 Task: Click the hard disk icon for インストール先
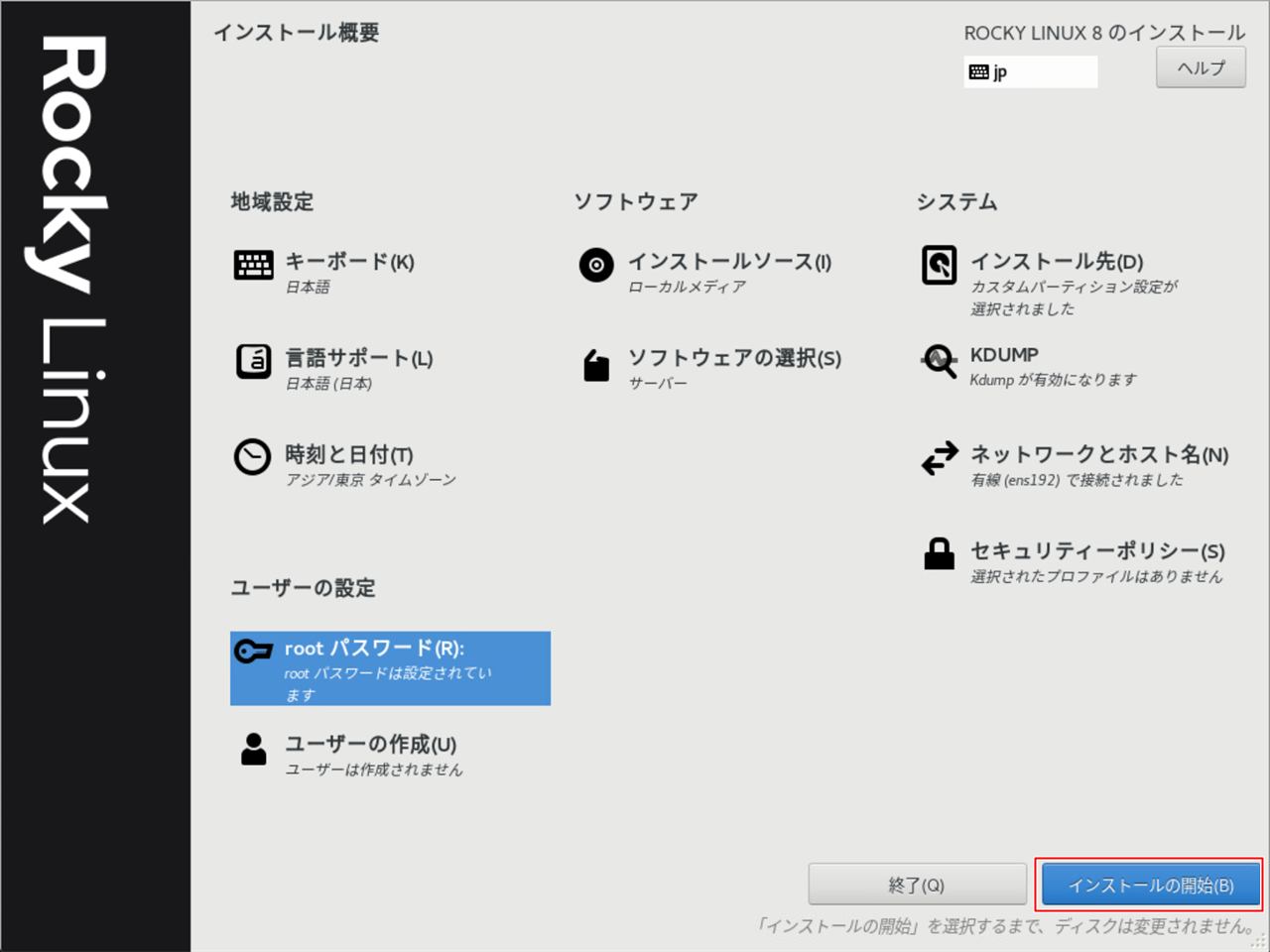coord(939,265)
